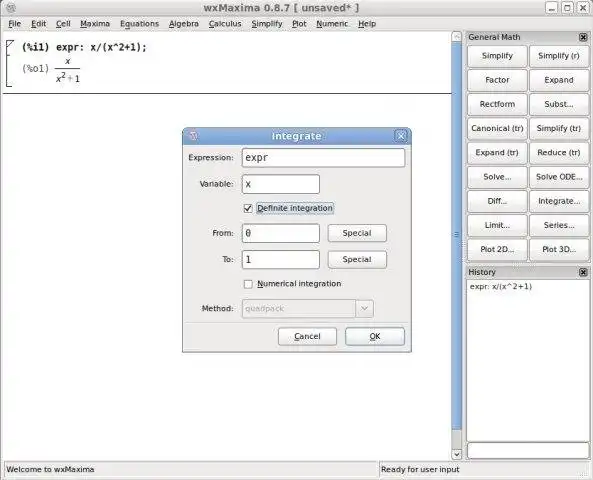The image size is (593, 480).
Task: Click the Series... button
Action: pyautogui.click(x=559, y=225)
